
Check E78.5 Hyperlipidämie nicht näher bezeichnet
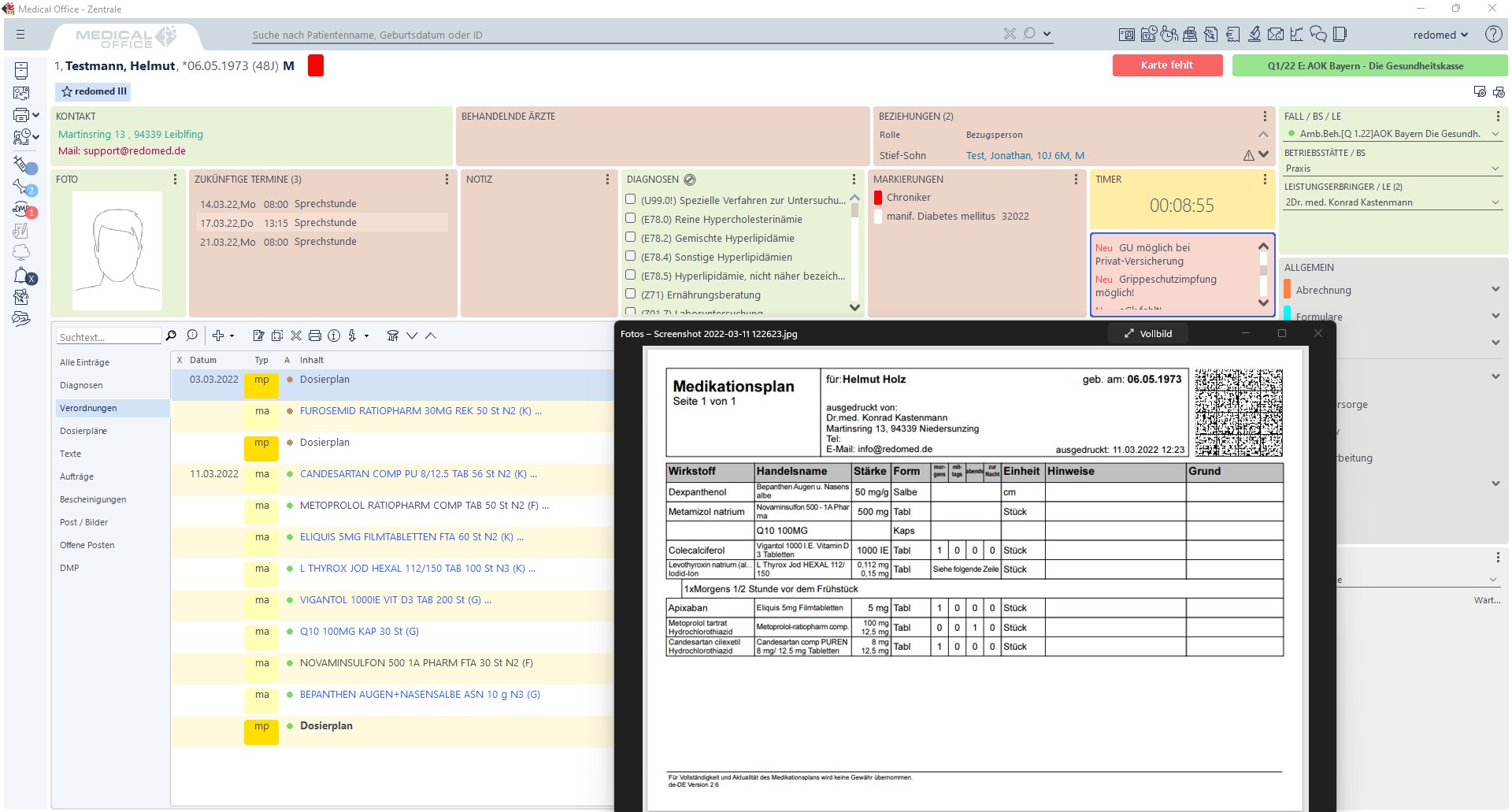click(630, 275)
